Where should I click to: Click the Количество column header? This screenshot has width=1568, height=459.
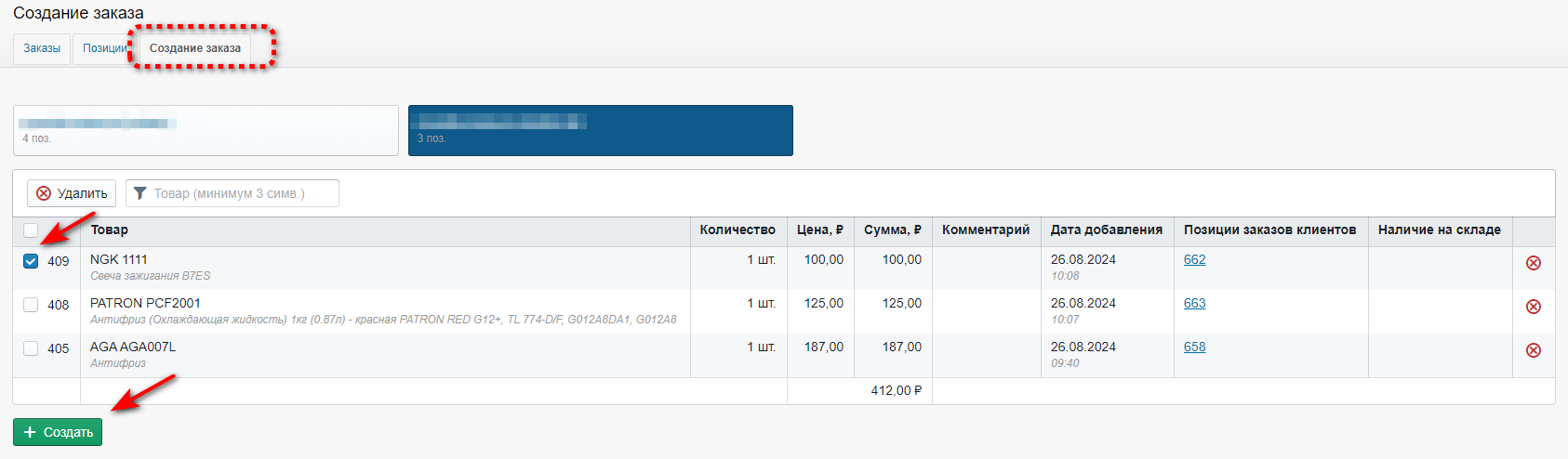point(737,229)
